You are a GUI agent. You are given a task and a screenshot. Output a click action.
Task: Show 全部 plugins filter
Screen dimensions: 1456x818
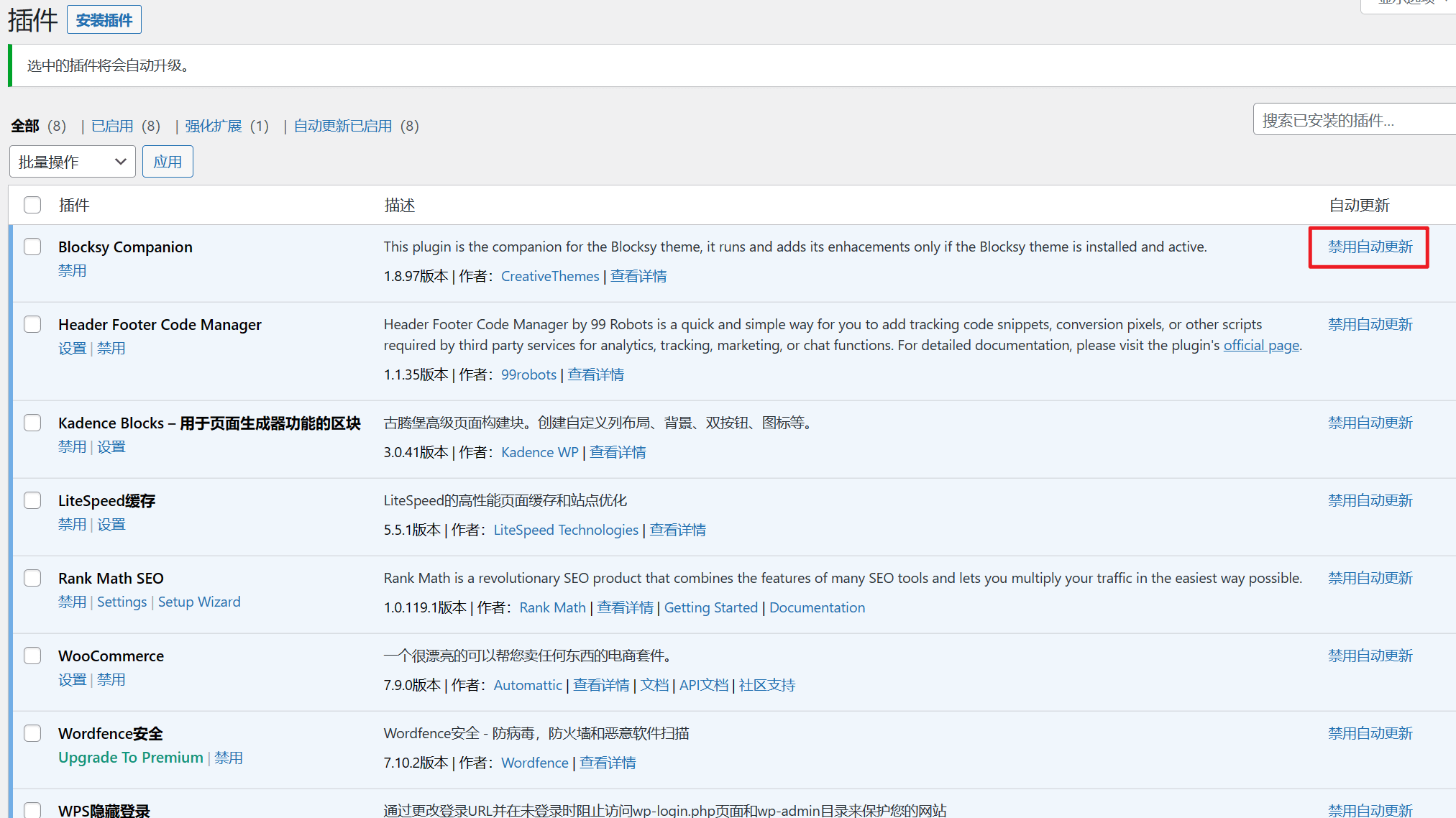[x=25, y=127]
